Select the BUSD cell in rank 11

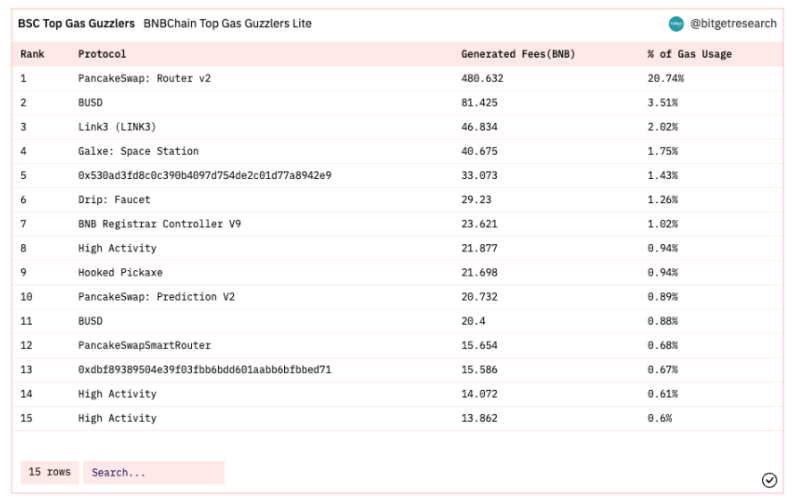(90, 321)
